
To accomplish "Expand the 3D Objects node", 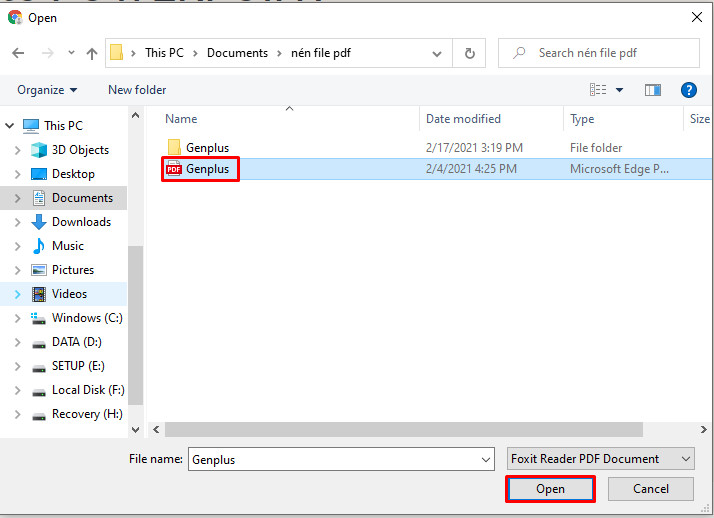I will (17, 150).
